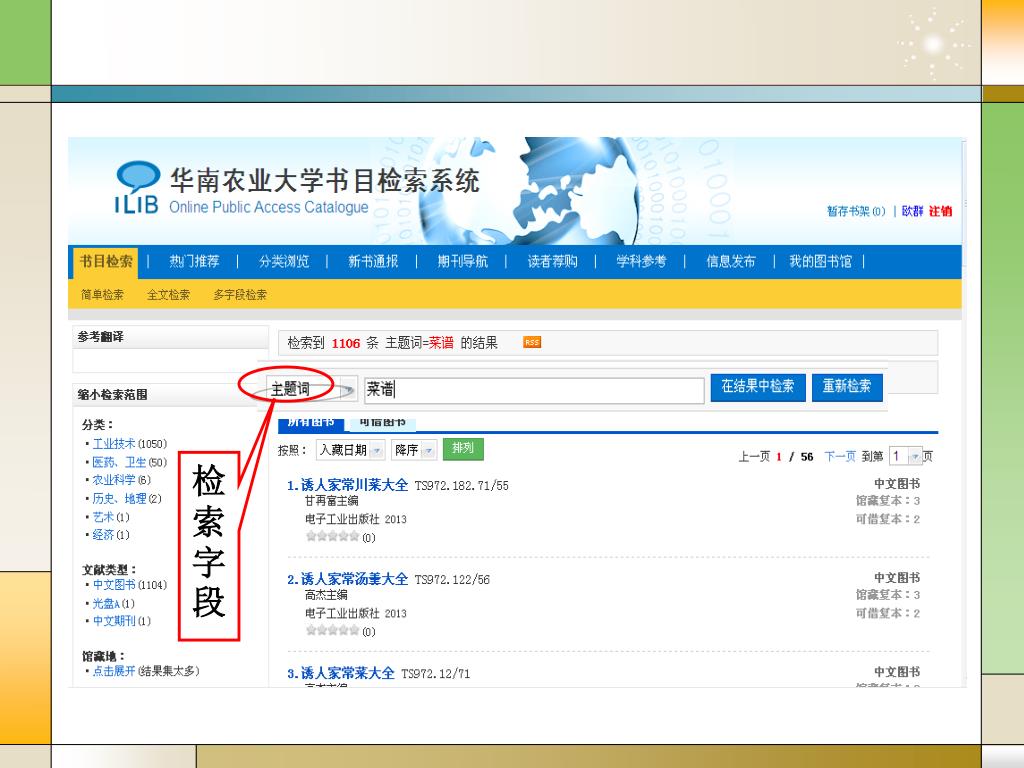The height and width of the screenshot is (768, 1024).
Task: Click the 在结果中检索 button
Action: click(x=758, y=387)
